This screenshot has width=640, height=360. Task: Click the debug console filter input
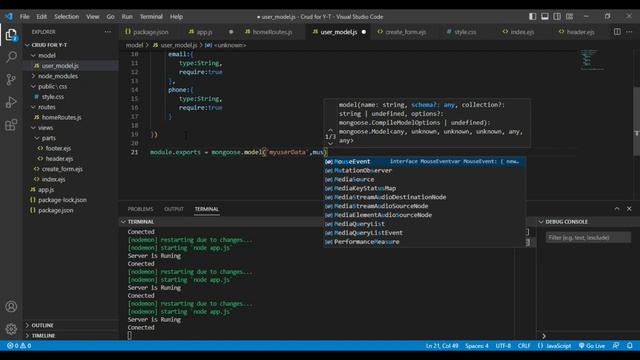(588, 238)
